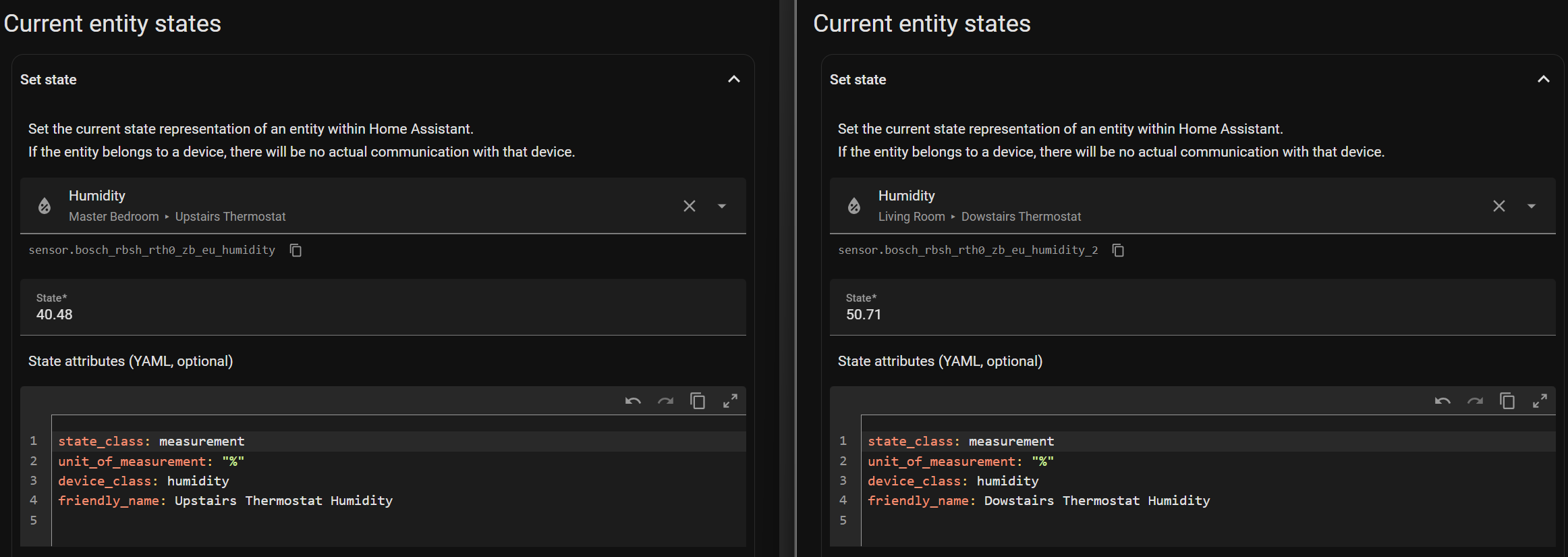Copy the Upstairs humidity entity ID
1568x557 pixels.
296,250
